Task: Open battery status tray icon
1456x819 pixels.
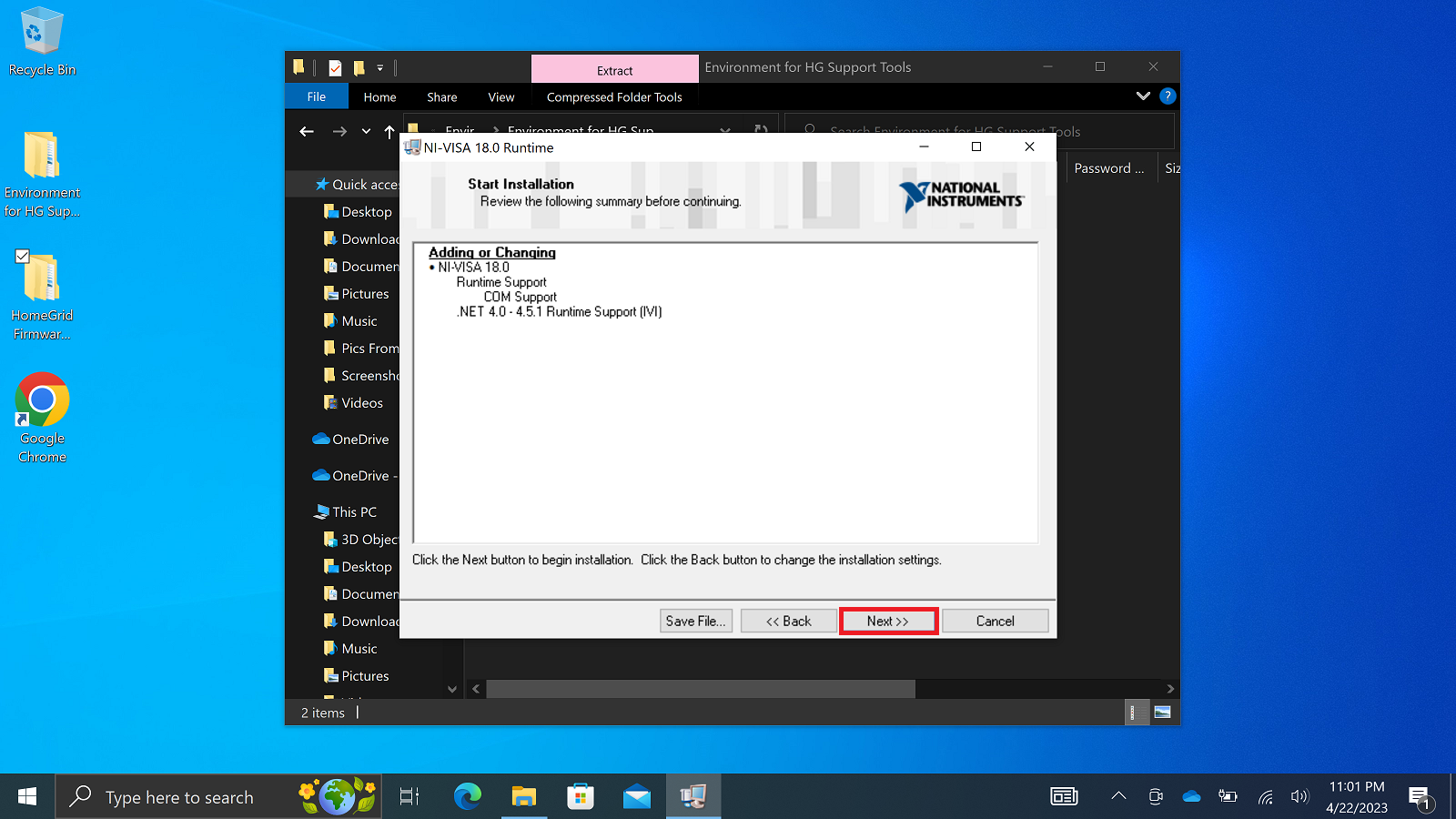Action: [1228, 796]
